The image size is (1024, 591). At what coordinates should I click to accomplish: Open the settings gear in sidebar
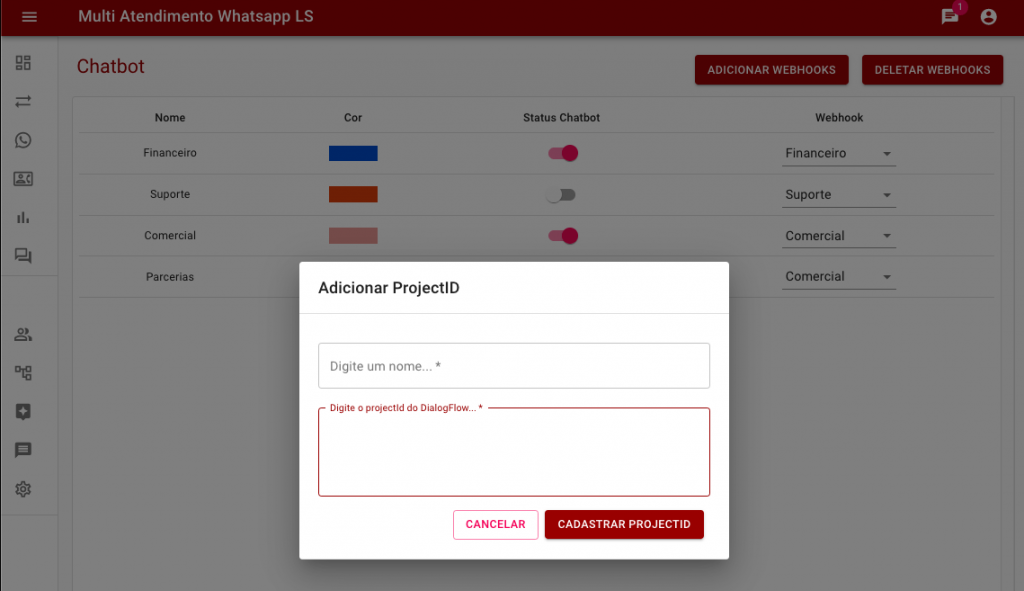[23, 489]
